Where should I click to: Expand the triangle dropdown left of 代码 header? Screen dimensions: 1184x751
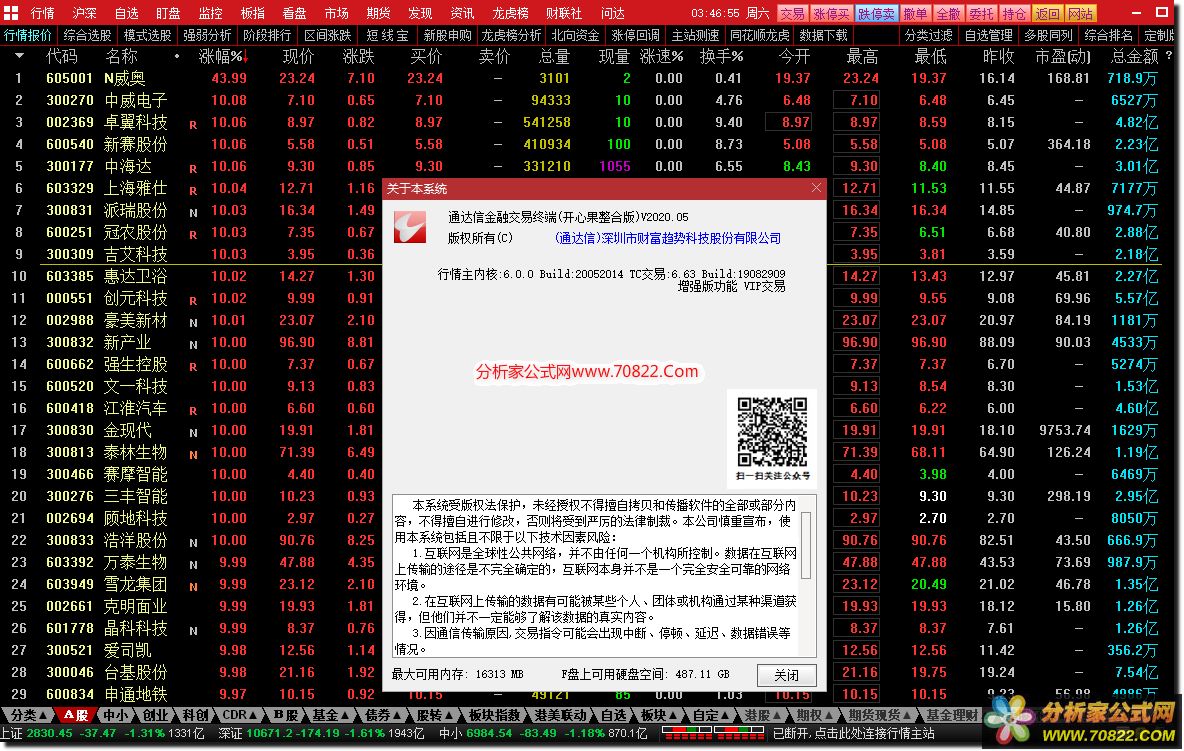point(20,56)
